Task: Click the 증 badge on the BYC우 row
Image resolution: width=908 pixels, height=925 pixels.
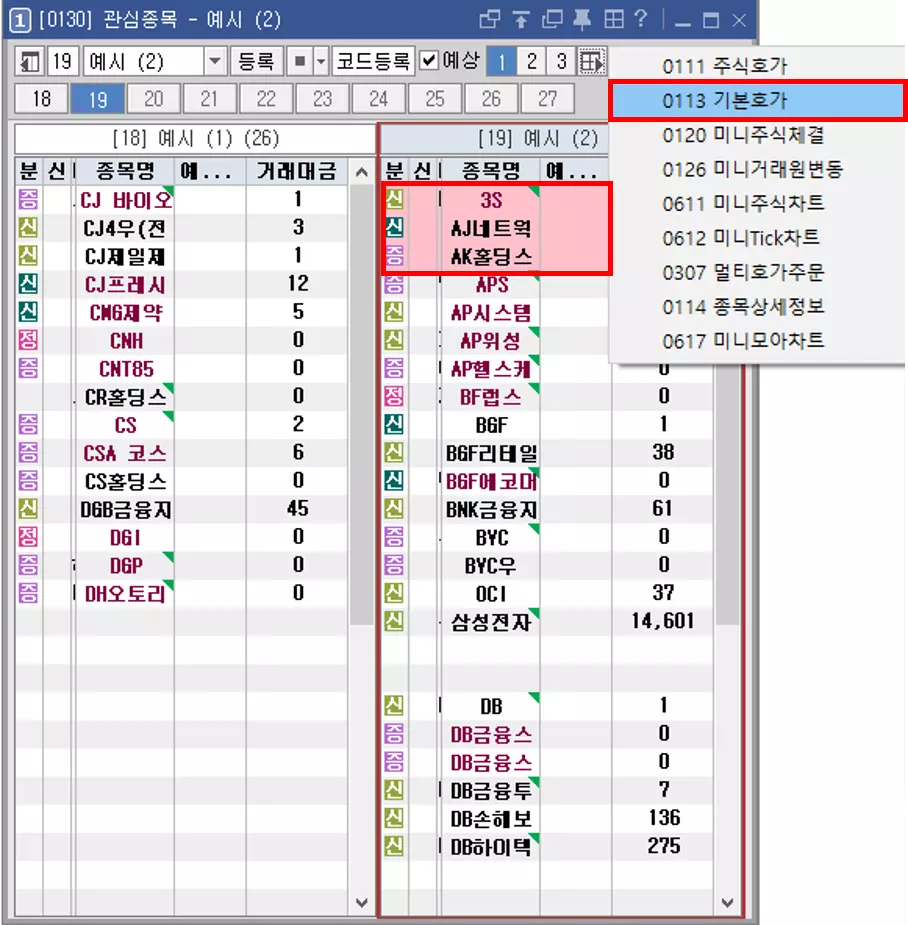Action: click(394, 565)
